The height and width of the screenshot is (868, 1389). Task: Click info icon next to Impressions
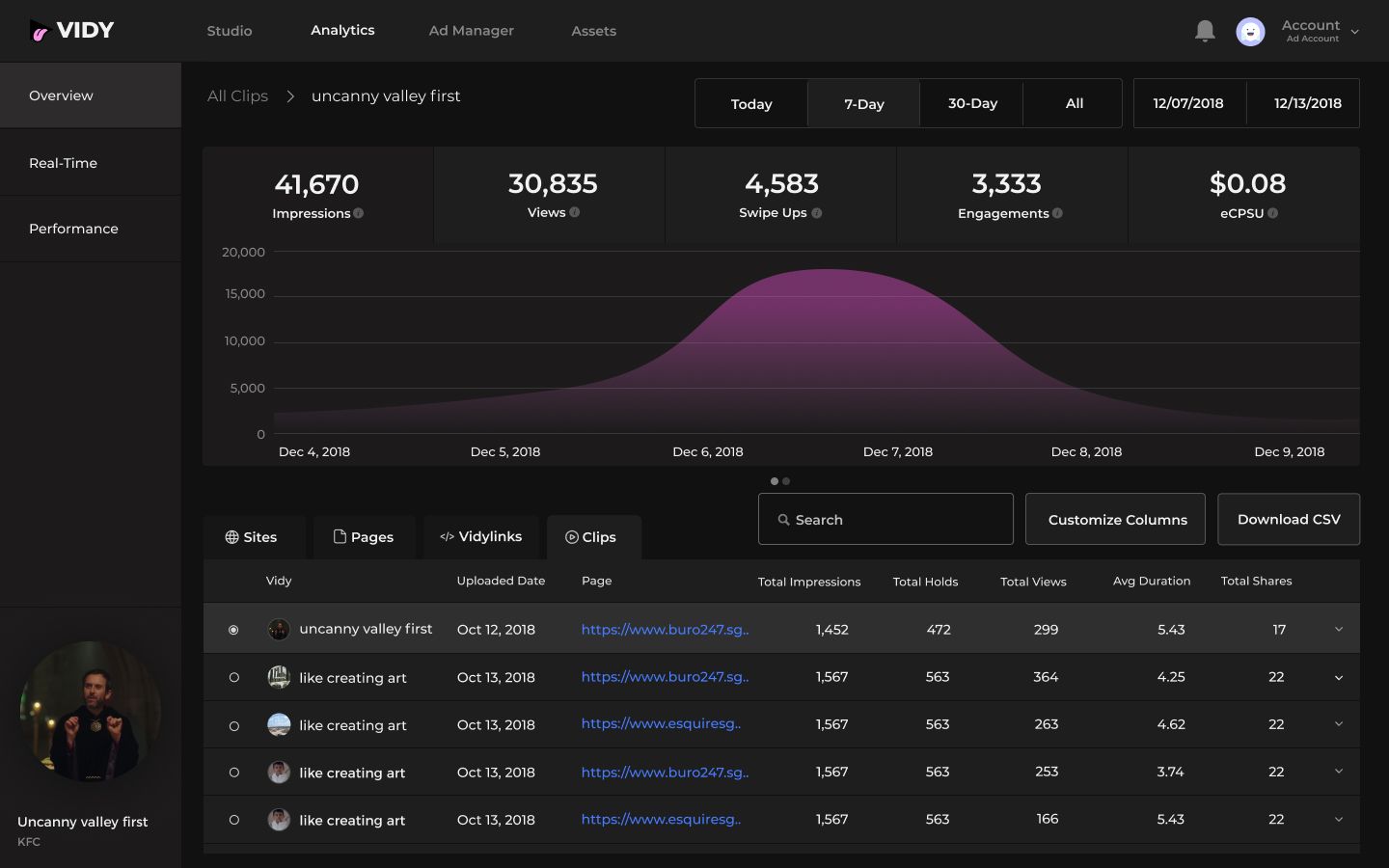point(359,213)
